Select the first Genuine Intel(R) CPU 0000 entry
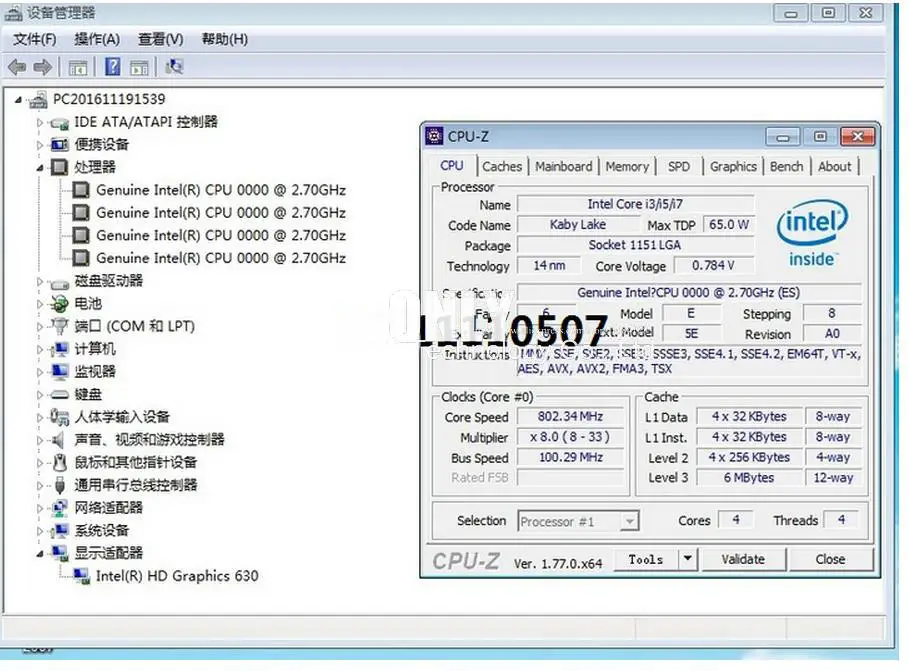909x671 pixels. coord(221,190)
